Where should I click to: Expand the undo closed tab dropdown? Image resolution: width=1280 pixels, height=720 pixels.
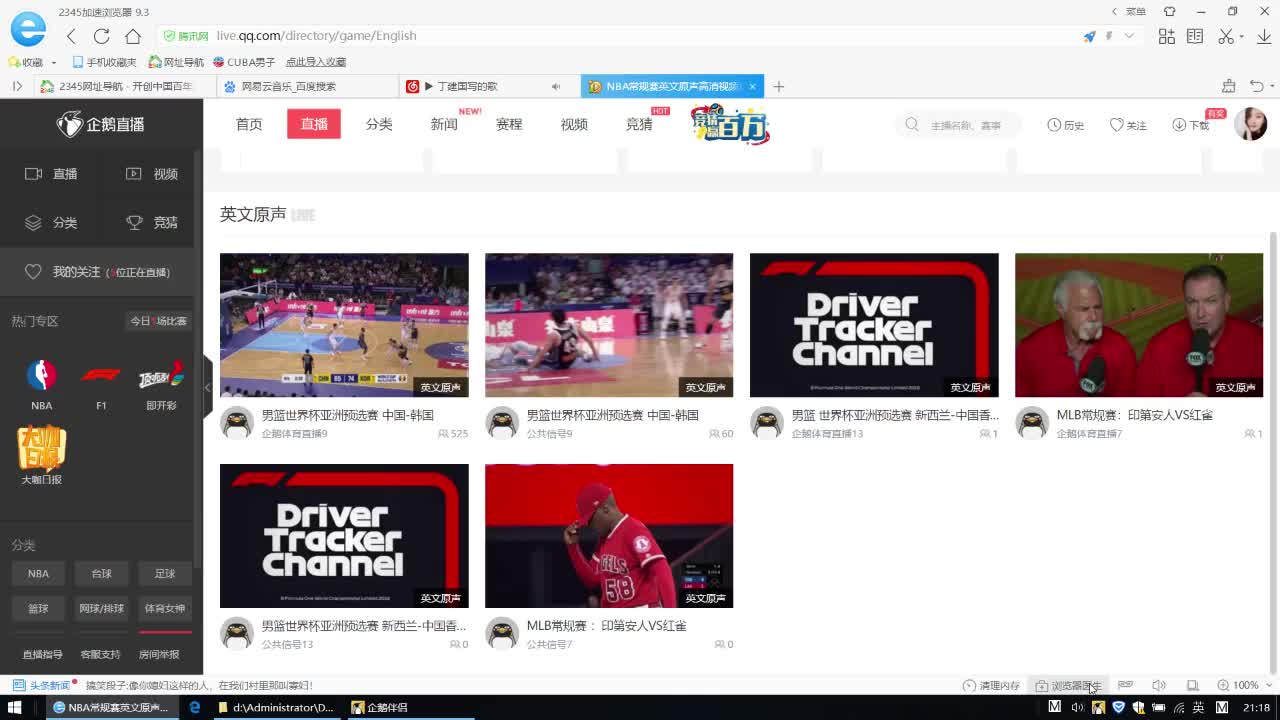[1271, 87]
